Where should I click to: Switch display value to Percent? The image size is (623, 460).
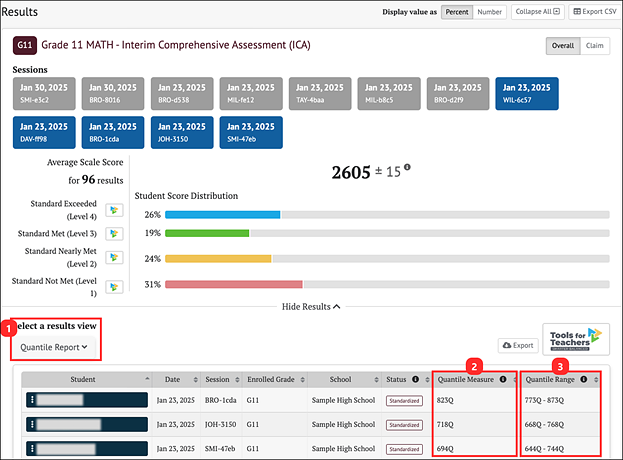tap(457, 12)
